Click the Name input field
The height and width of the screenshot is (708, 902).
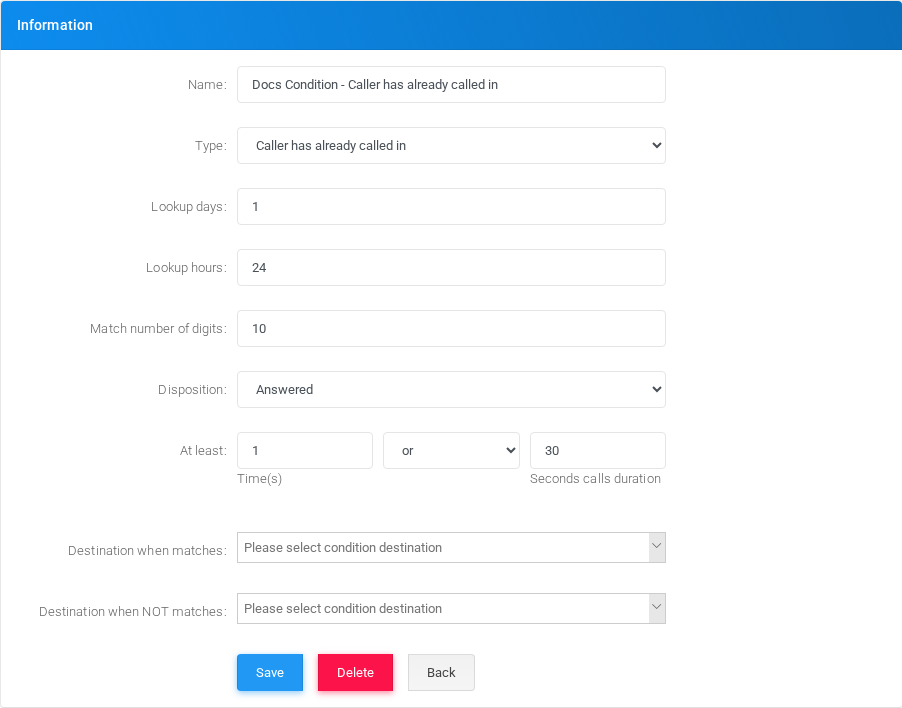(451, 85)
